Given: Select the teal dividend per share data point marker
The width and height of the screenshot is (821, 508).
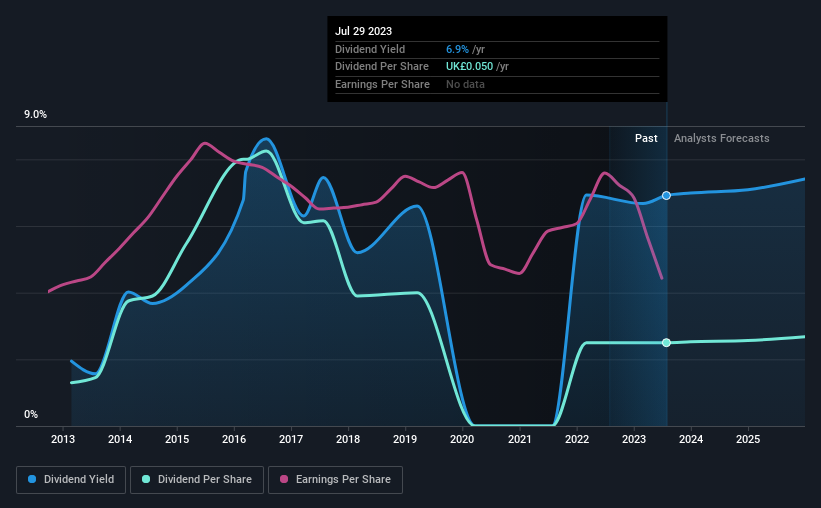Looking at the screenshot, I should (x=666, y=343).
